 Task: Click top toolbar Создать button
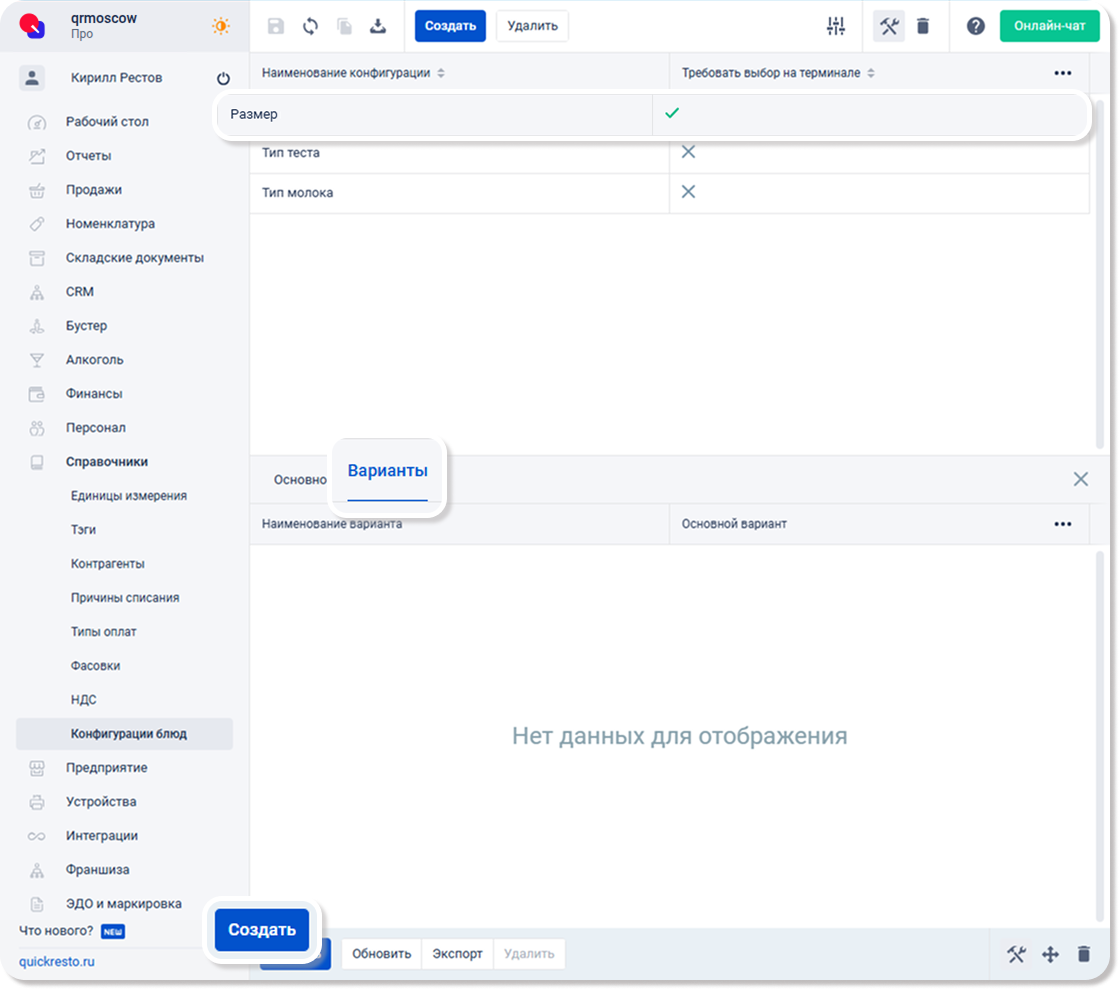click(x=450, y=26)
